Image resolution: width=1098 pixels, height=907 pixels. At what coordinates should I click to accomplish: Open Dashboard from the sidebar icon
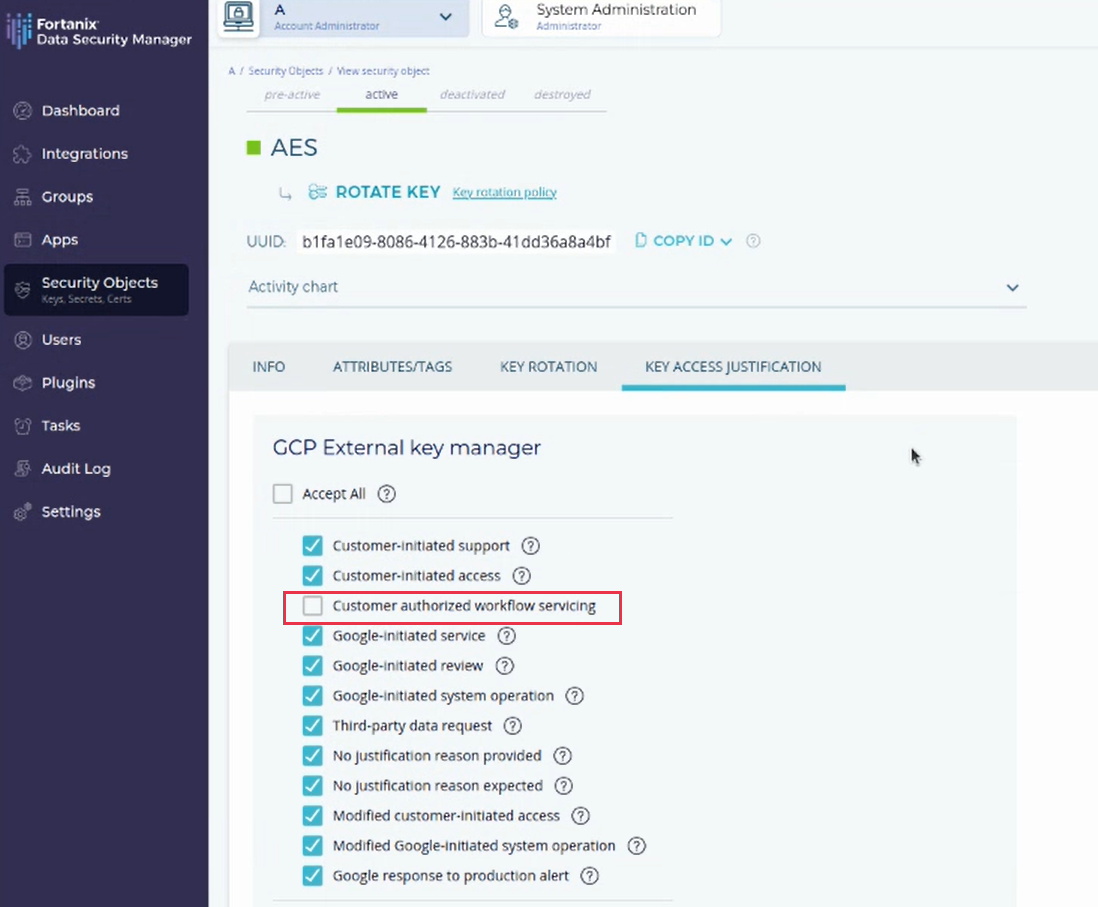coord(22,111)
